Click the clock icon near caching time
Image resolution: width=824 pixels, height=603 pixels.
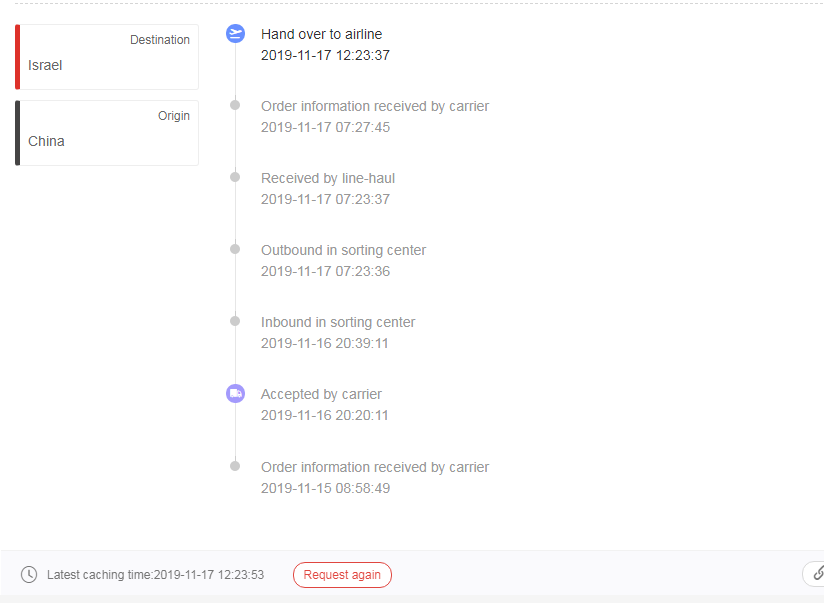[29, 575]
